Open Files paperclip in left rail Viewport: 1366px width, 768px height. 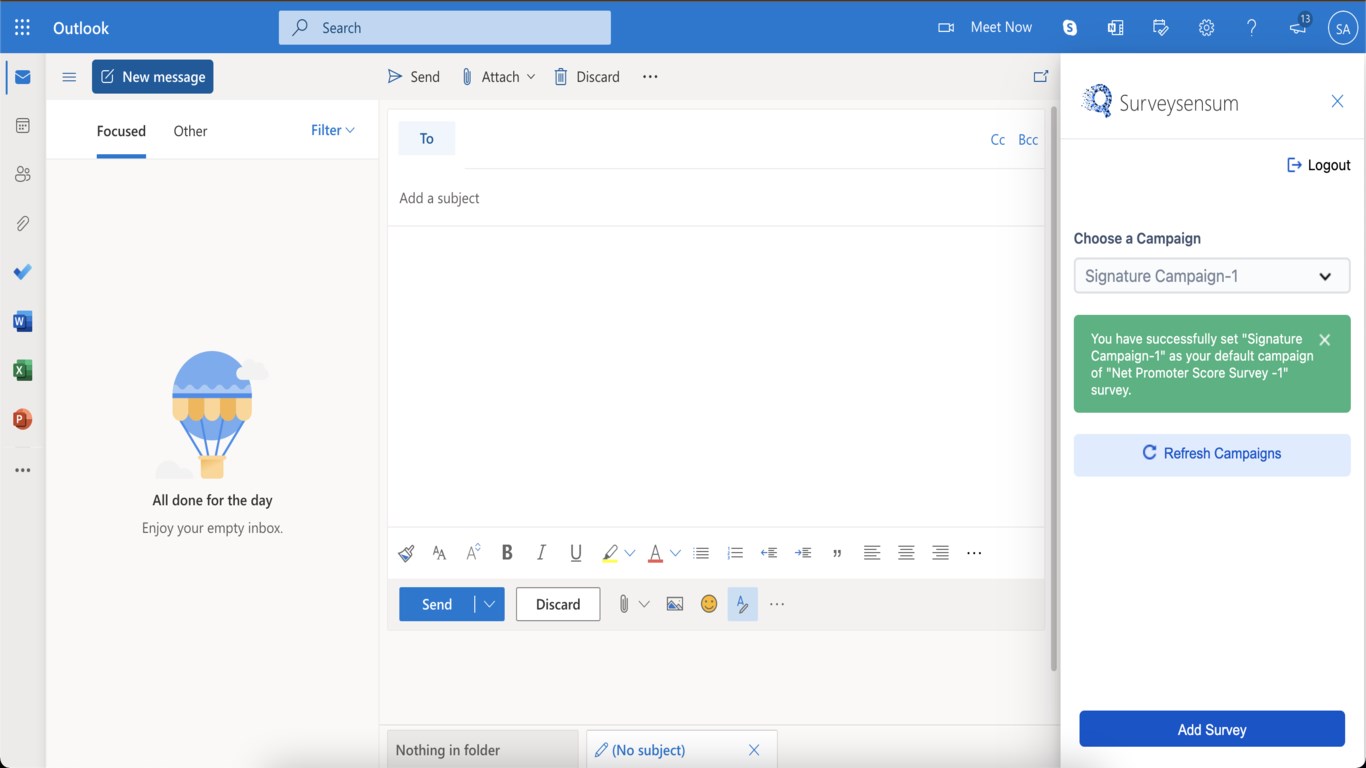click(22, 223)
